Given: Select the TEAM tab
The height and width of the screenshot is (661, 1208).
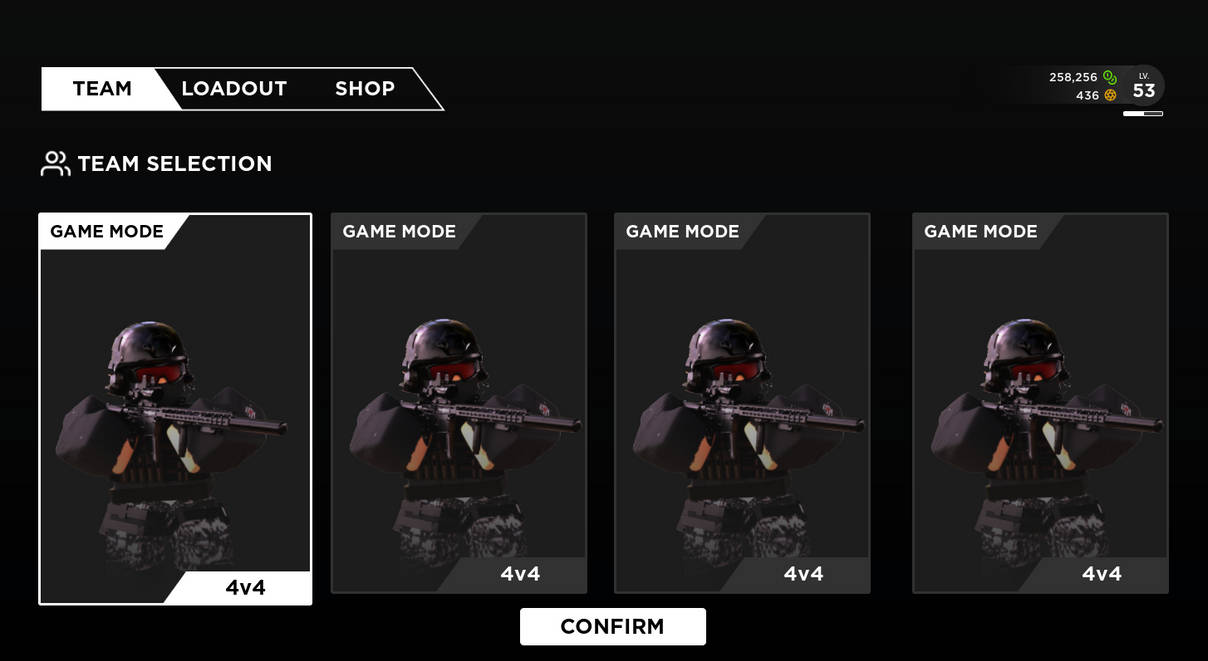Looking at the screenshot, I should (x=102, y=88).
